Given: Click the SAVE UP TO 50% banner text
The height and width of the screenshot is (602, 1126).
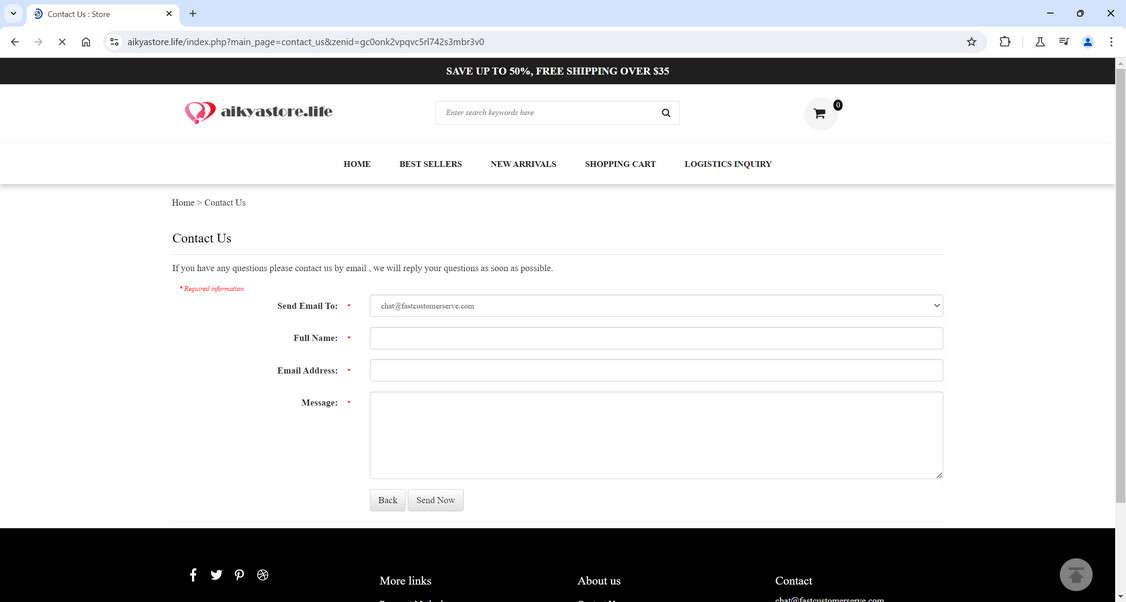Looking at the screenshot, I should click(x=557, y=71).
